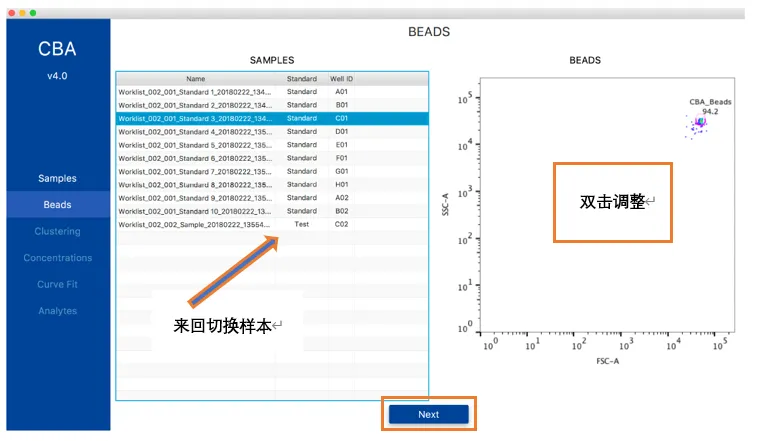The image size is (759, 441).
Task: Click the CBA_Beads gate on plot
Action: (x=700, y=124)
